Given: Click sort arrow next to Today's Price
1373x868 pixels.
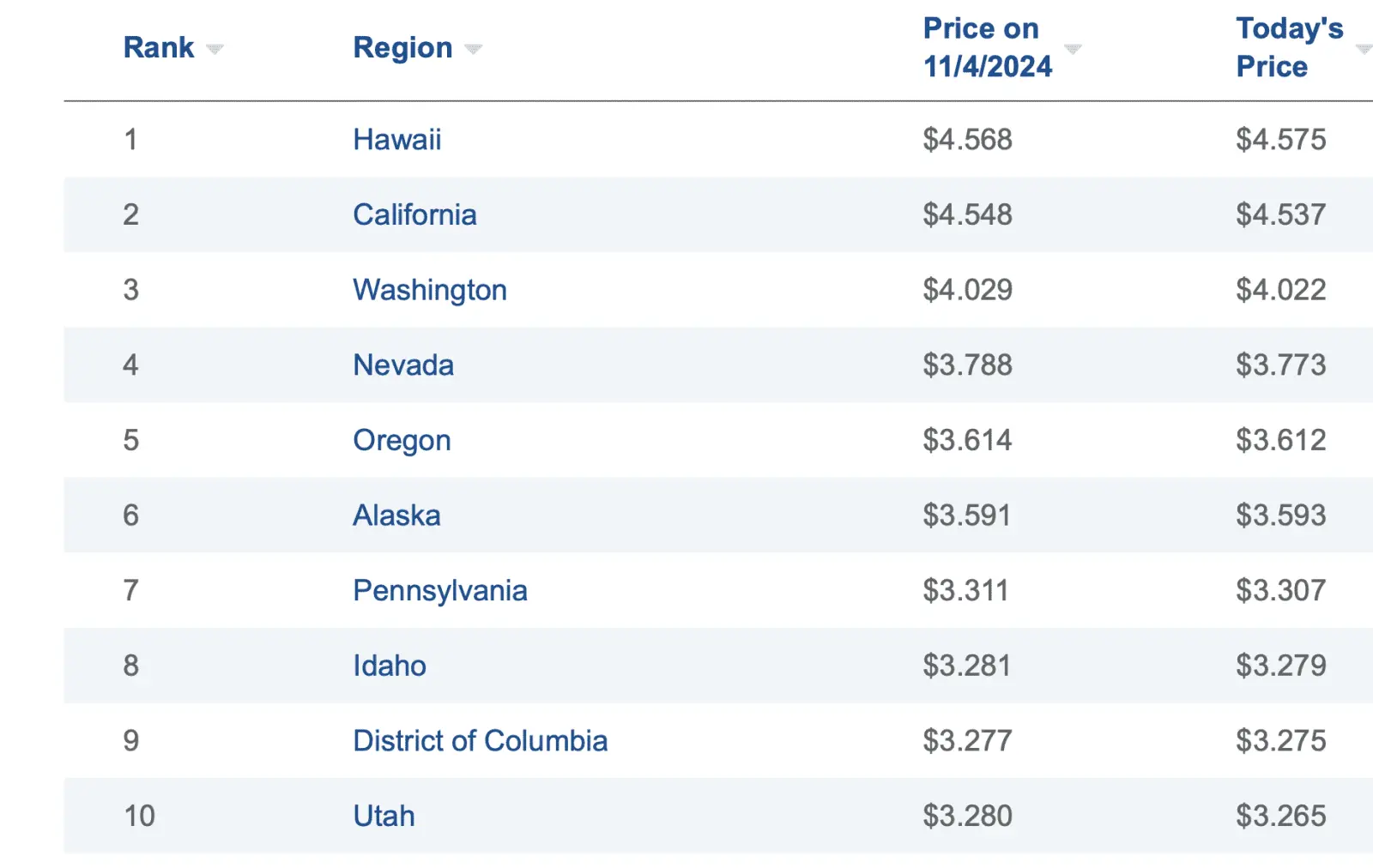Looking at the screenshot, I should pos(1363,49).
